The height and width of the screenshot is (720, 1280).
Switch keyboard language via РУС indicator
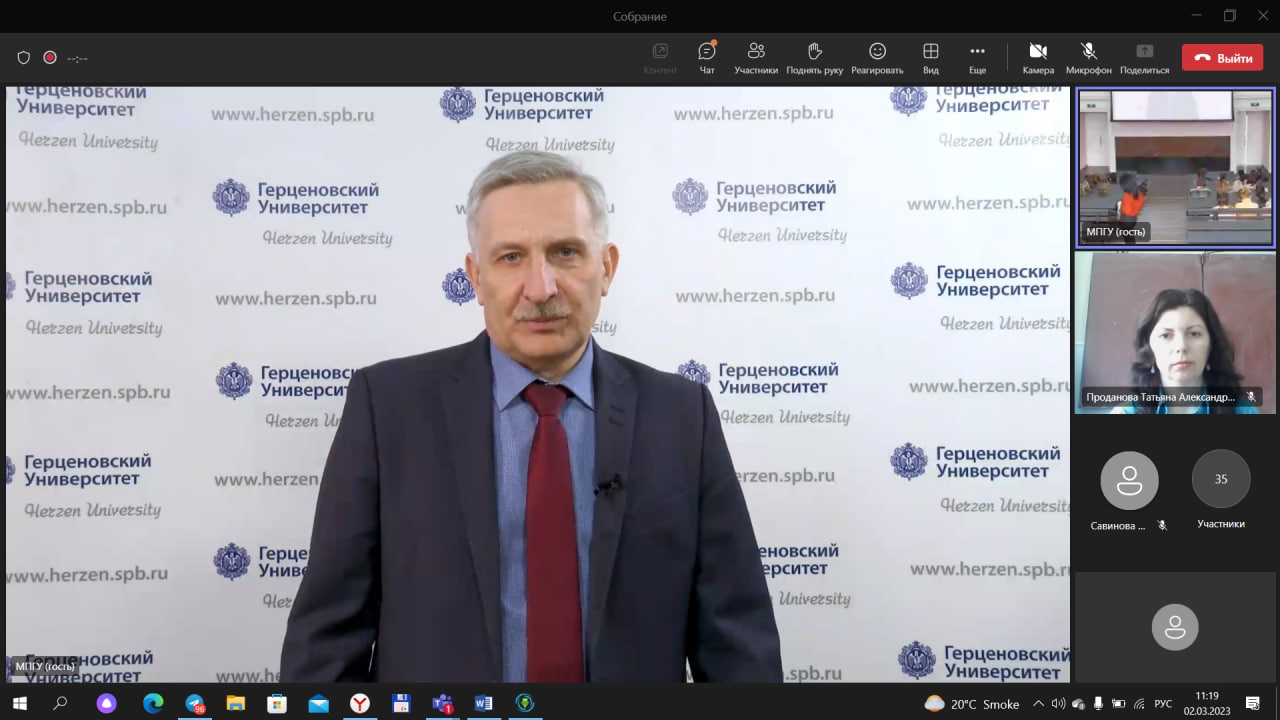pyautogui.click(x=1163, y=704)
